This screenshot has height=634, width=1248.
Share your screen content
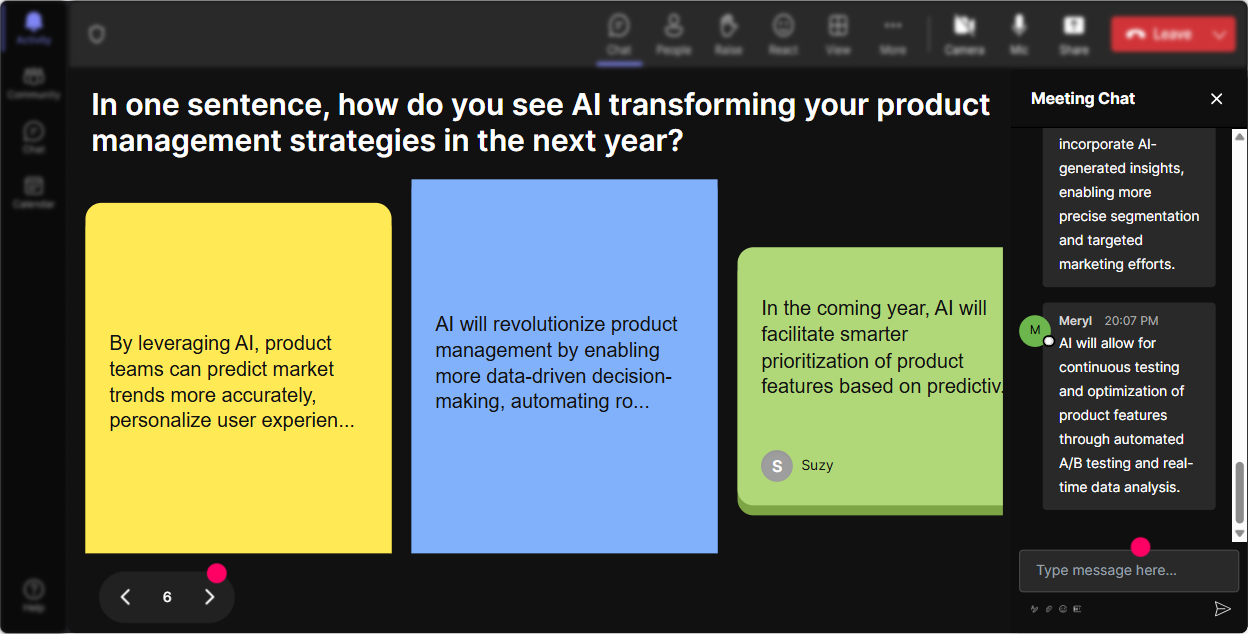tap(1074, 34)
